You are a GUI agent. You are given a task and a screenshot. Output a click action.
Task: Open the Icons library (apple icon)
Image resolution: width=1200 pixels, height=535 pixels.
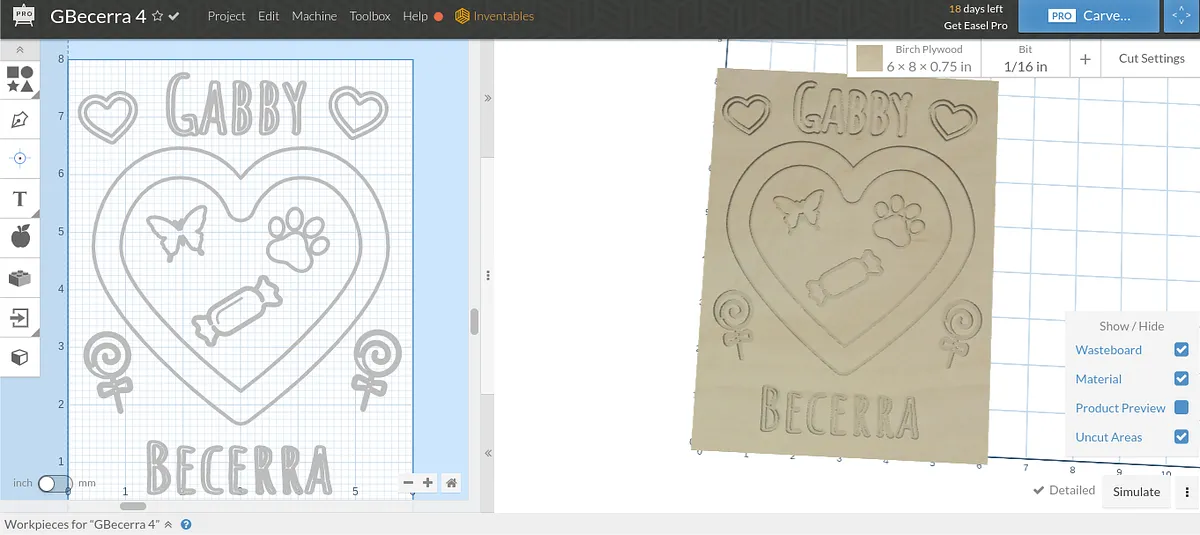19,237
